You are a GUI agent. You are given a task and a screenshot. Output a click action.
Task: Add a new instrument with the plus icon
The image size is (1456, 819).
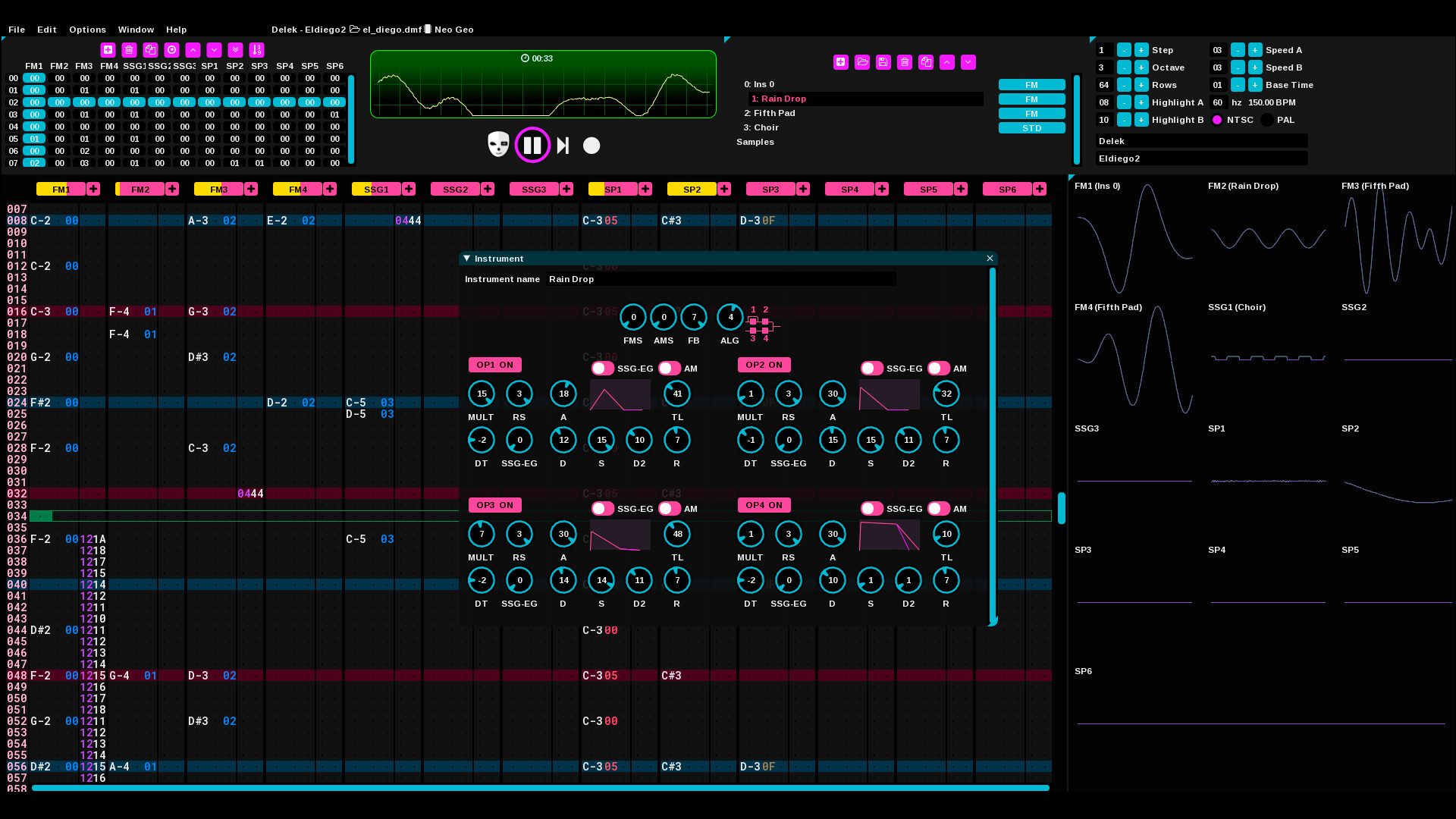(841, 62)
